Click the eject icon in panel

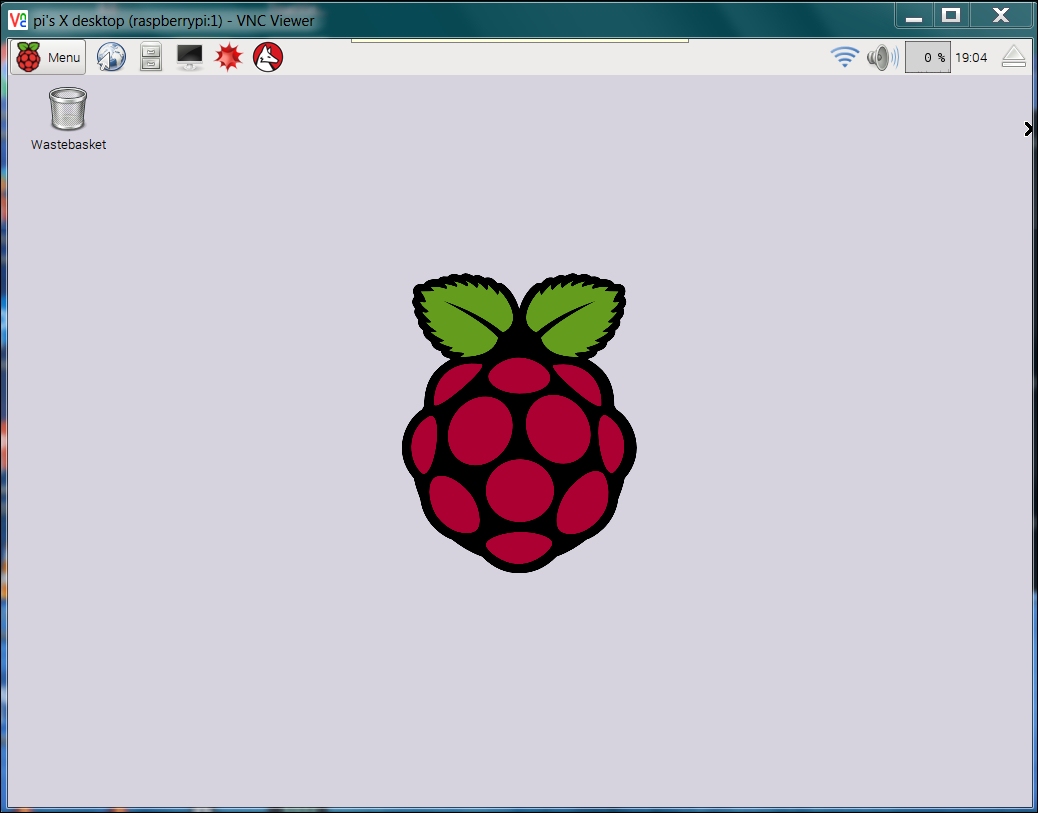[1014, 57]
